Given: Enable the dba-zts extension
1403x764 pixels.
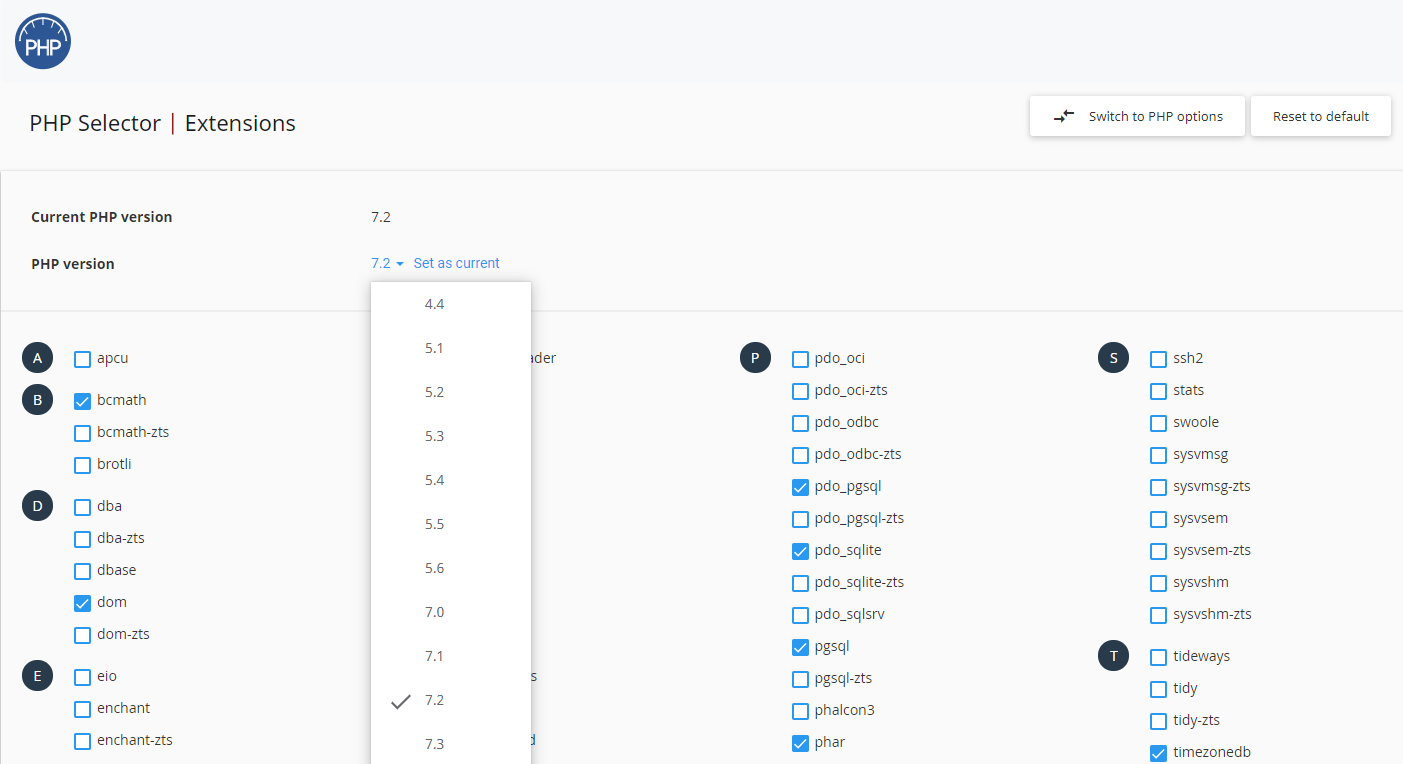Looking at the screenshot, I should 83,539.
